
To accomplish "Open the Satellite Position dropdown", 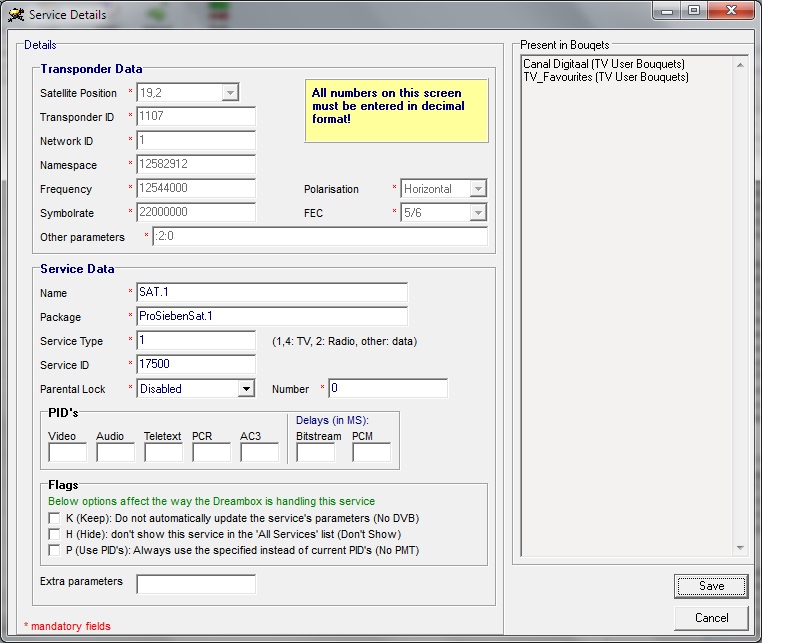I will pos(230,93).
